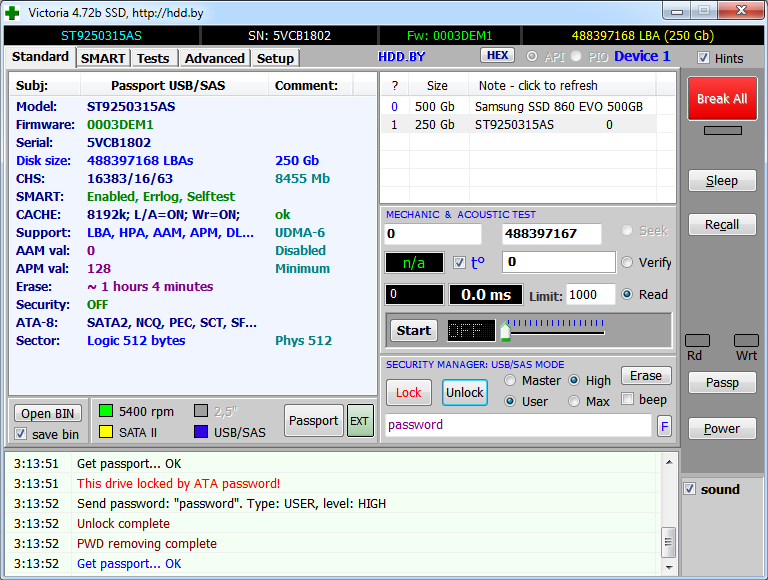Viewport: 768px width, 580px height.
Task: Click the password input field
Action: 518,425
